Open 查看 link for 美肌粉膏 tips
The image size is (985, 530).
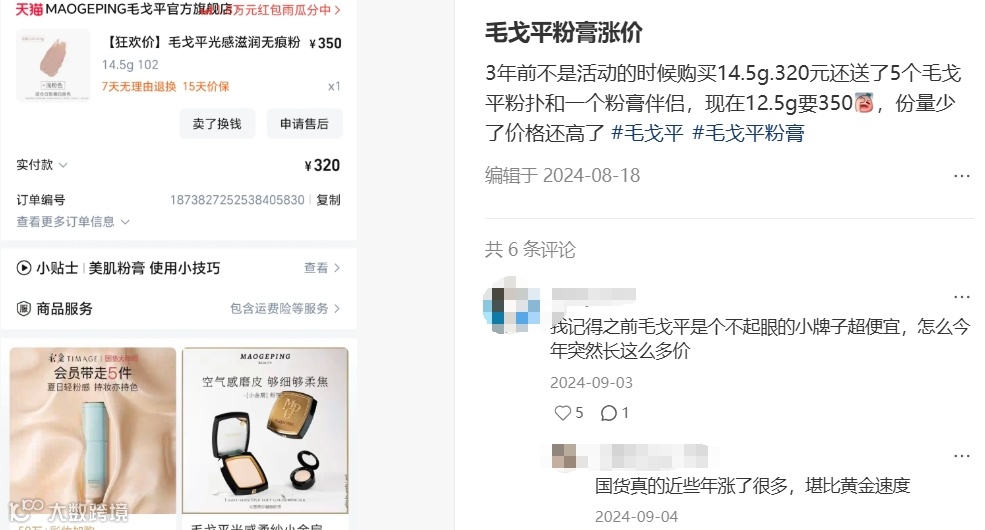tap(322, 268)
